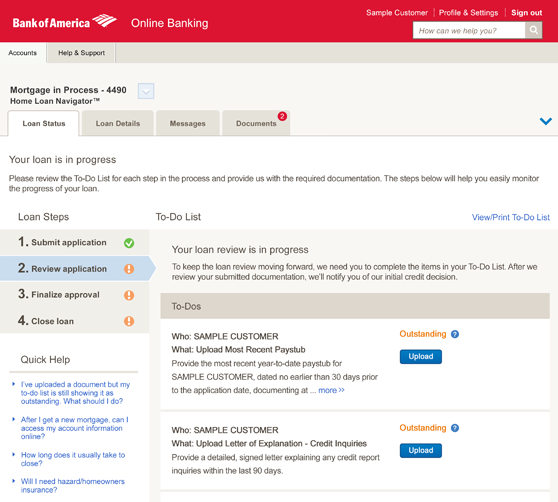This screenshot has width=558, height=502.
Task: Open help link about accessing account information online
Action: click(74, 428)
